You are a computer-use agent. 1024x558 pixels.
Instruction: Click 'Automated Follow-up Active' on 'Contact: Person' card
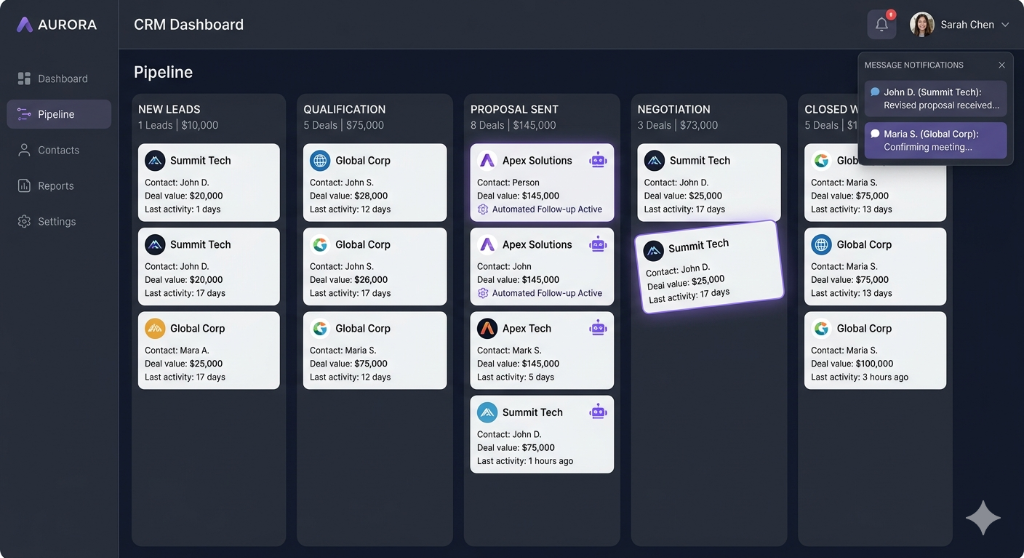[547, 210]
